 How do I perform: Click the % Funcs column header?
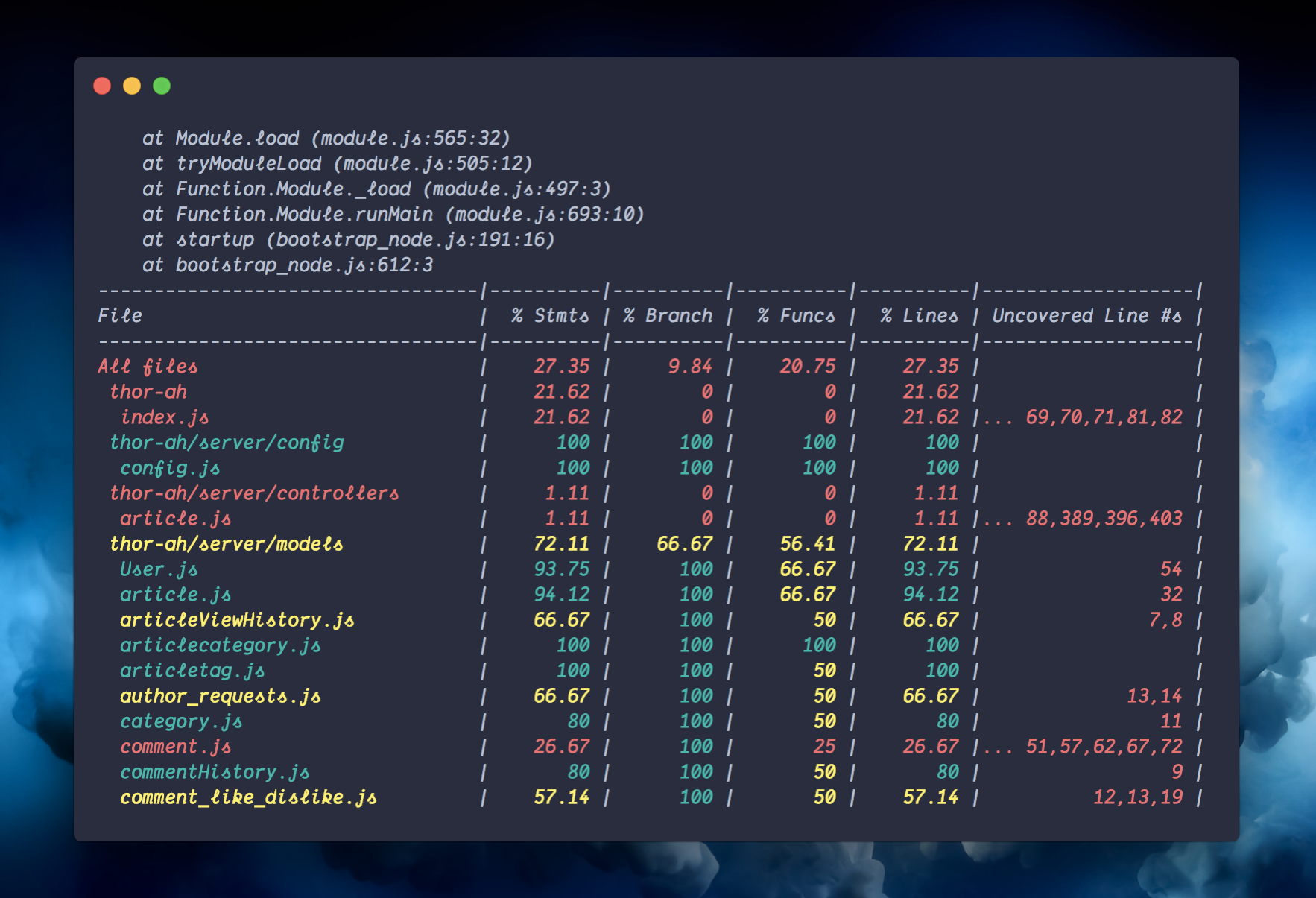(796, 316)
